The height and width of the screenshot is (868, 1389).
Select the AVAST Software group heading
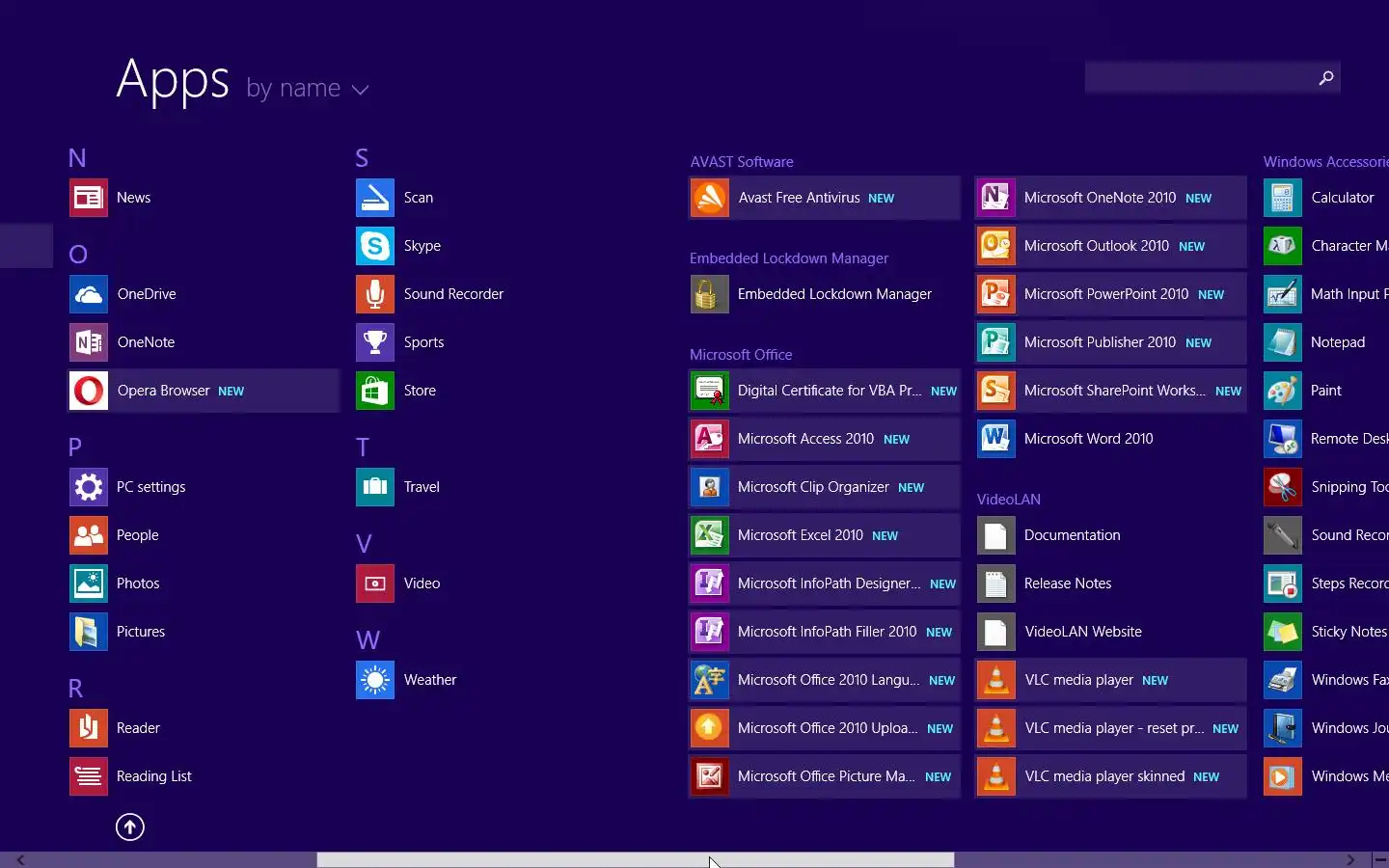742,162
